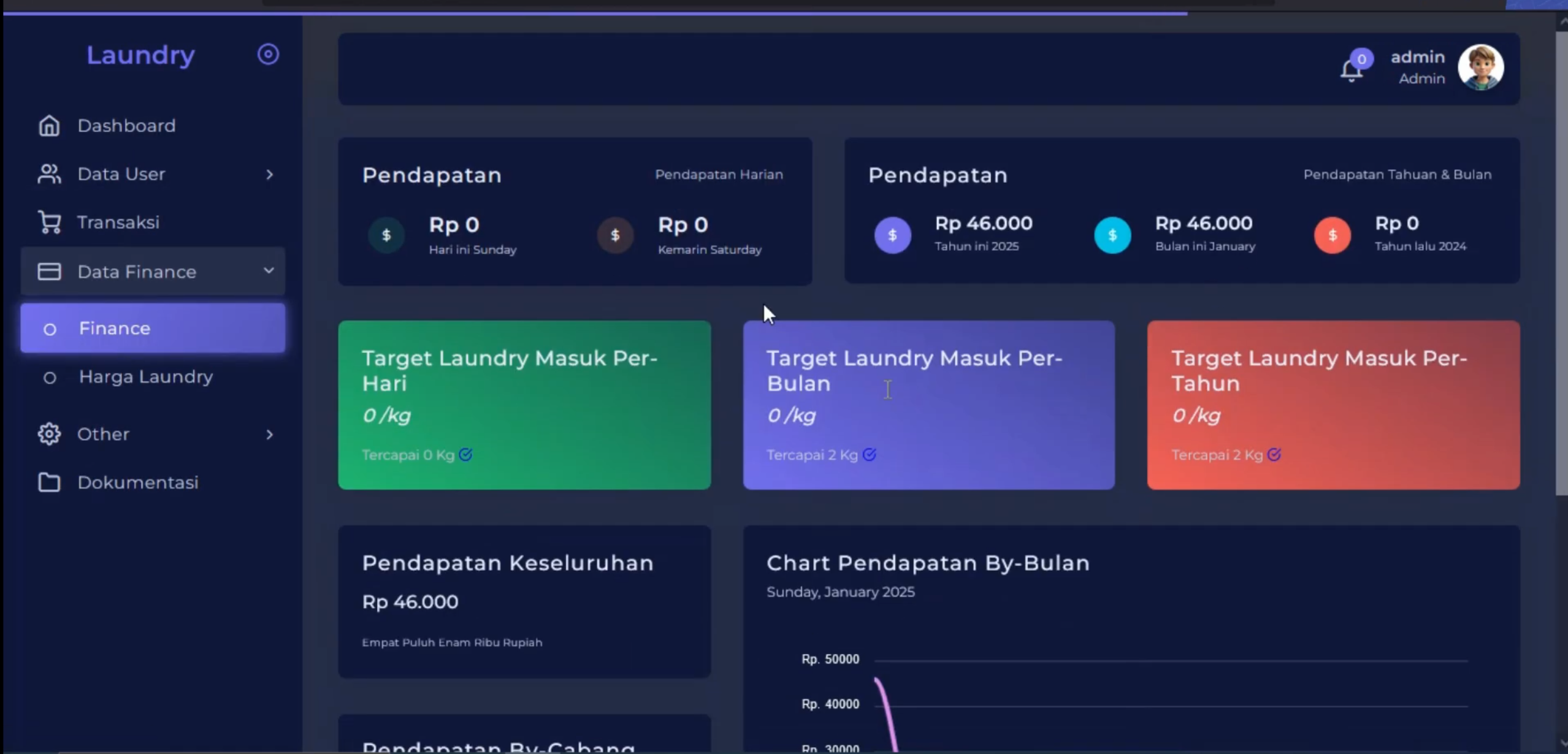The width and height of the screenshot is (1568, 754).
Task: Click Pendapatan Keseluruhan Rp 46.000 amount
Action: [410, 602]
